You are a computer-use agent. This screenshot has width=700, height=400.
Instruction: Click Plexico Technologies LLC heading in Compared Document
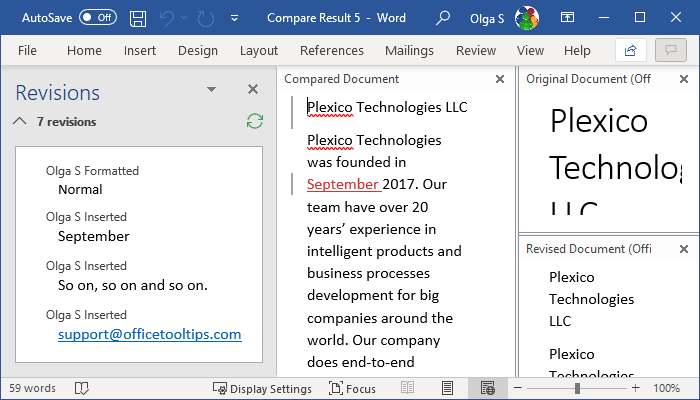387,107
